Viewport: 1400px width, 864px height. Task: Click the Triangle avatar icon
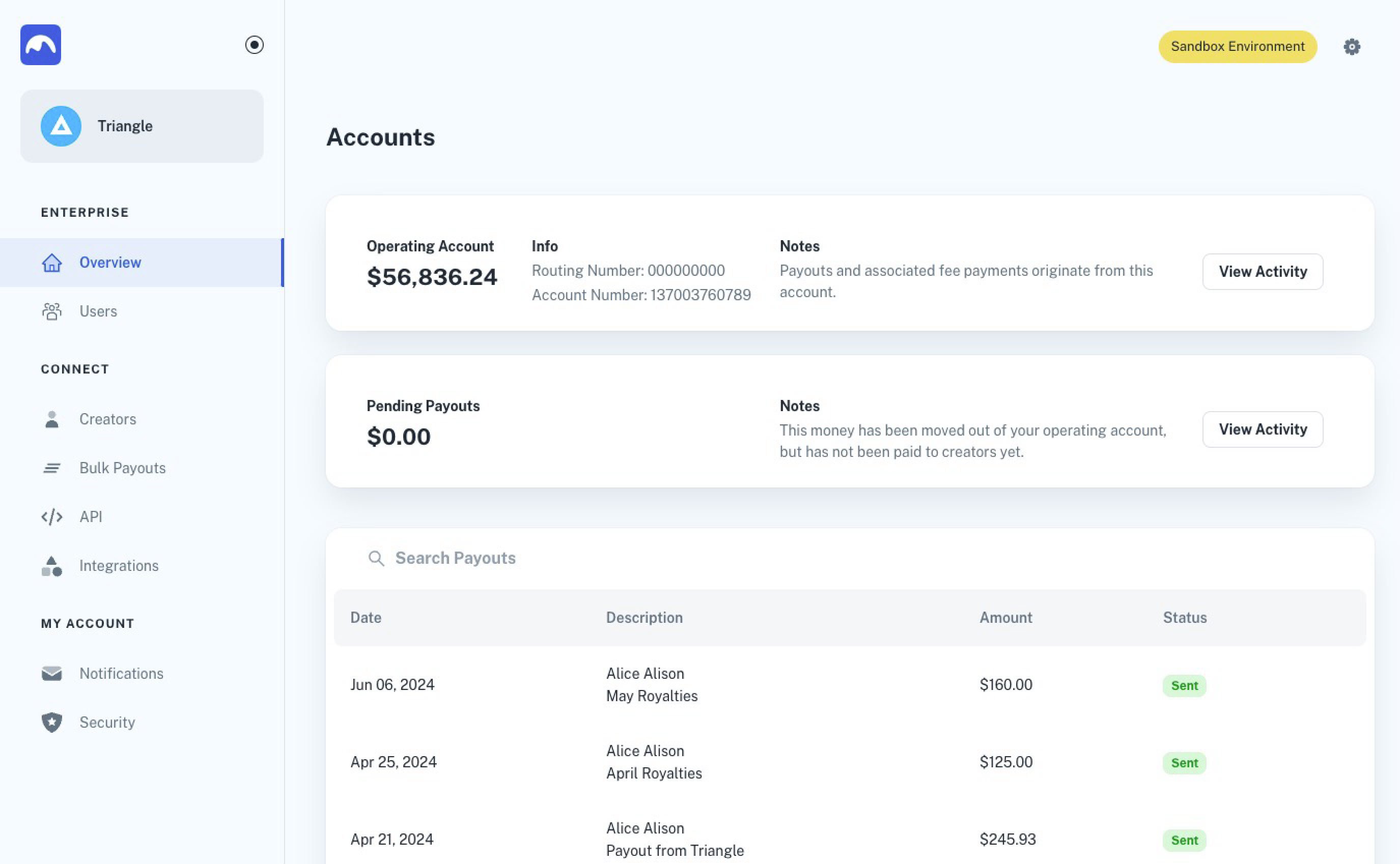tap(61, 126)
